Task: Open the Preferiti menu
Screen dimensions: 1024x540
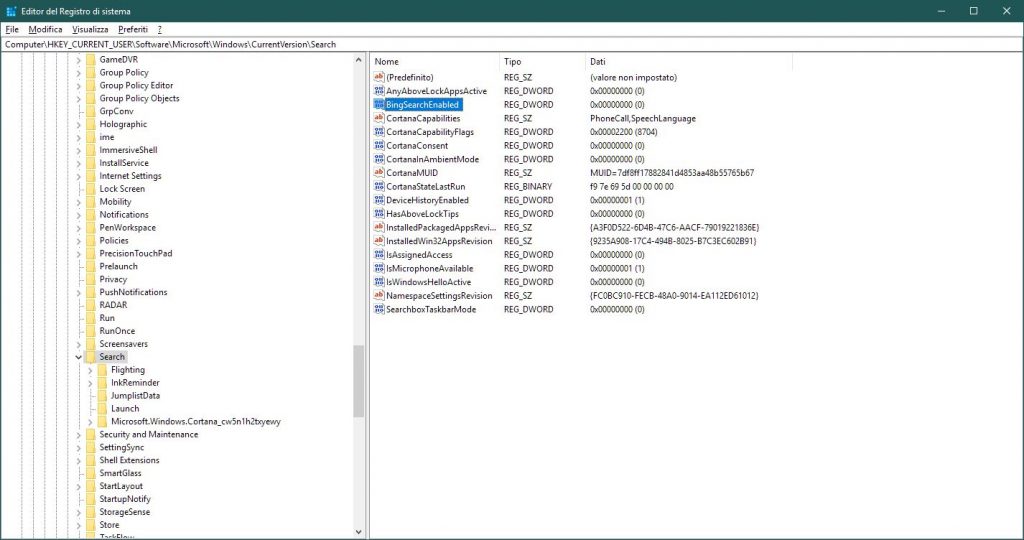Action: point(133,30)
